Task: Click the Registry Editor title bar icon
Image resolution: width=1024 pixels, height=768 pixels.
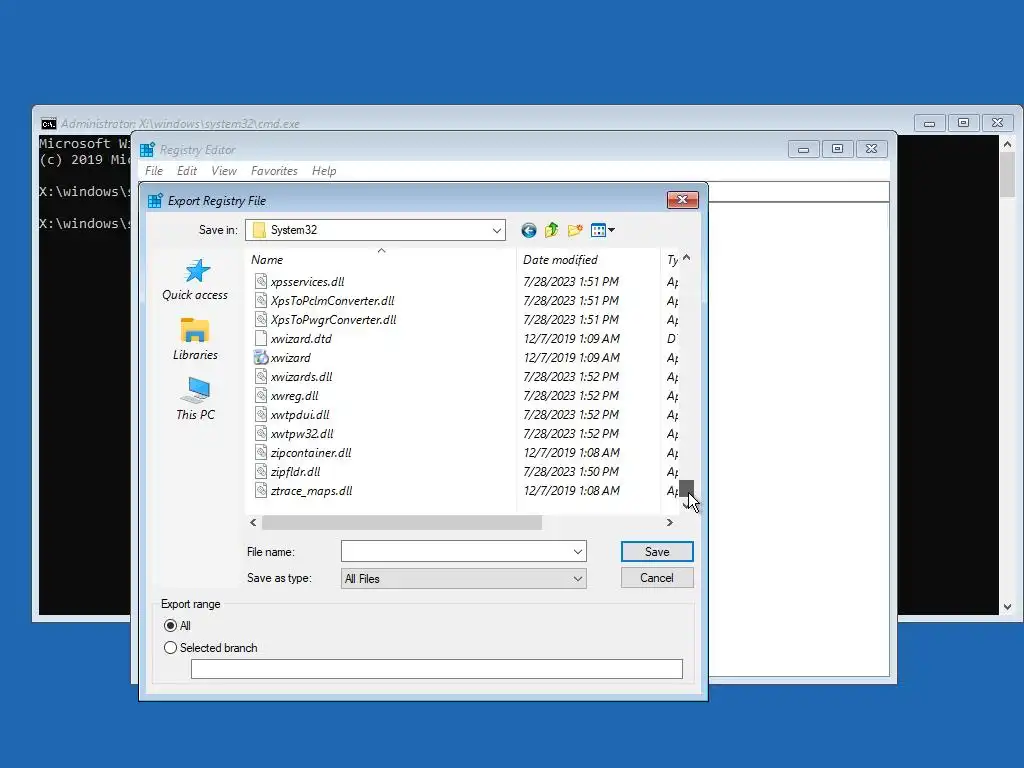Action: click(148, 150)
